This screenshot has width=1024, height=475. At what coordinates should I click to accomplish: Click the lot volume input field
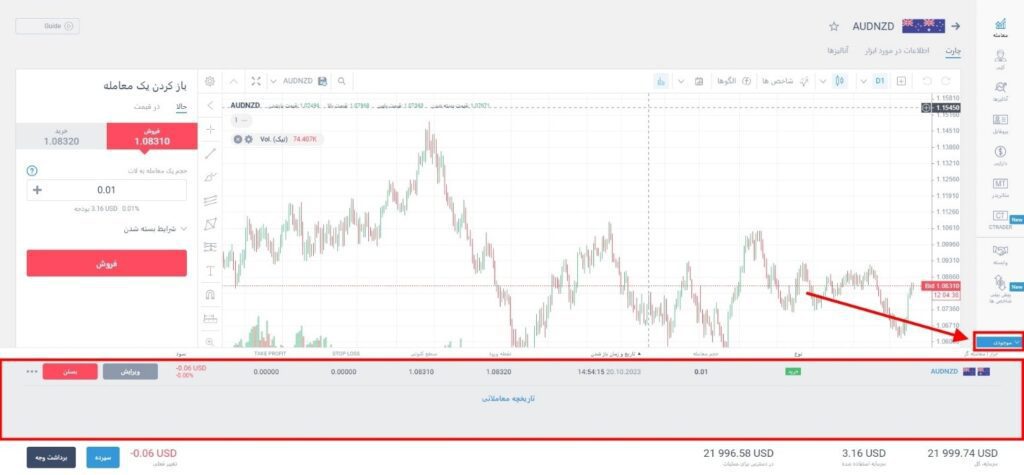click(x=106, y=189)
